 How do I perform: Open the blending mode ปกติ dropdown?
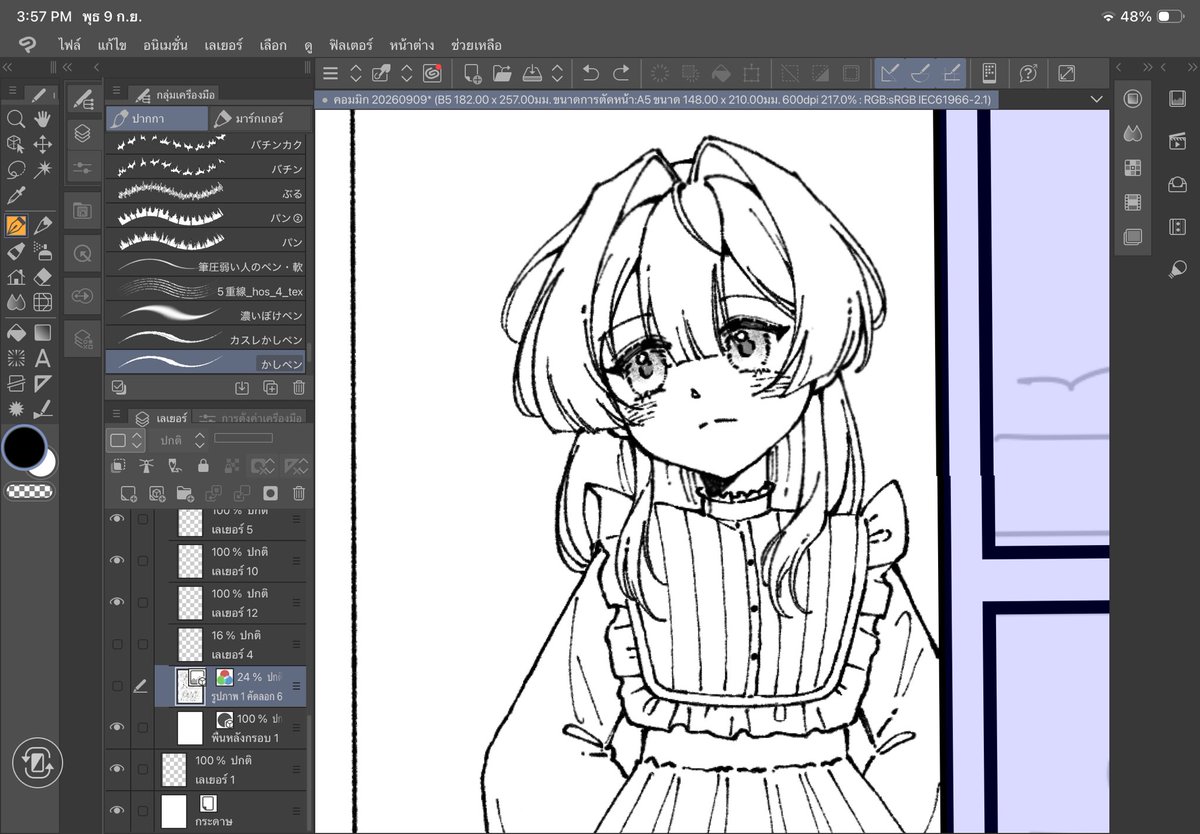coord(180,440)
